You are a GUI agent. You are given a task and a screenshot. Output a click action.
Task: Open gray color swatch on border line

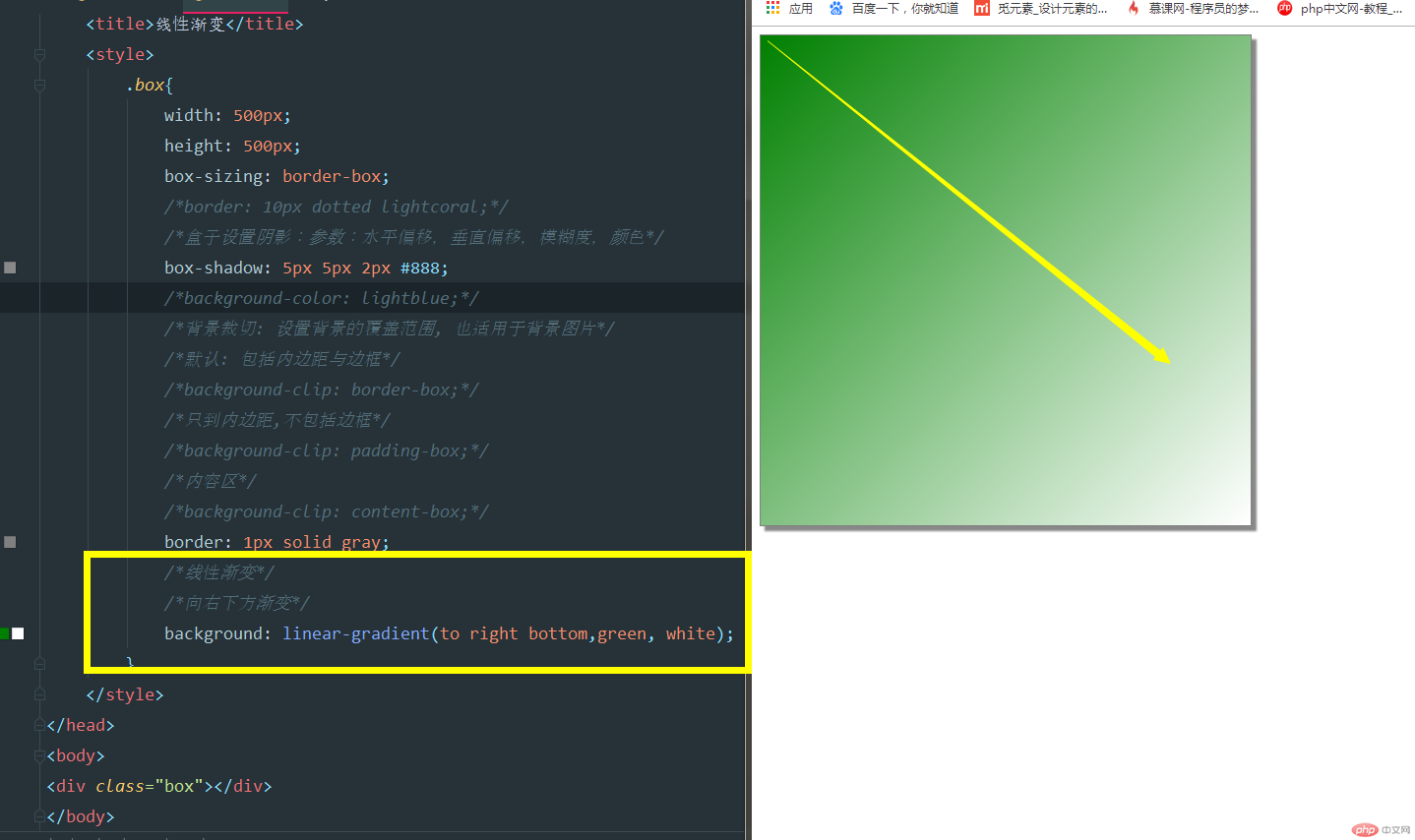(x=10, y=542)
